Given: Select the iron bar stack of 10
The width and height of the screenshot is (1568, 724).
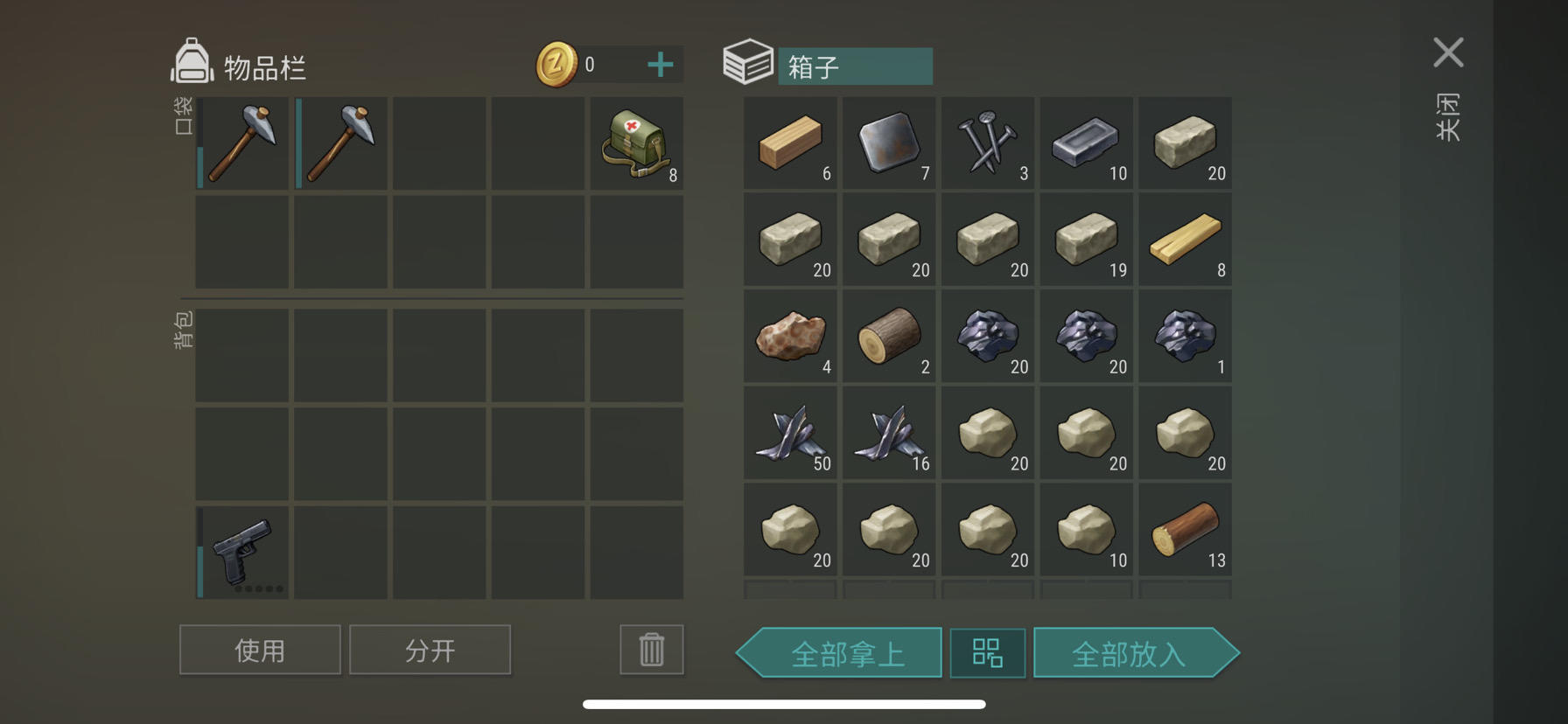Looking at the screenshot, I should pyautogui.click(x=1087, y=143).
